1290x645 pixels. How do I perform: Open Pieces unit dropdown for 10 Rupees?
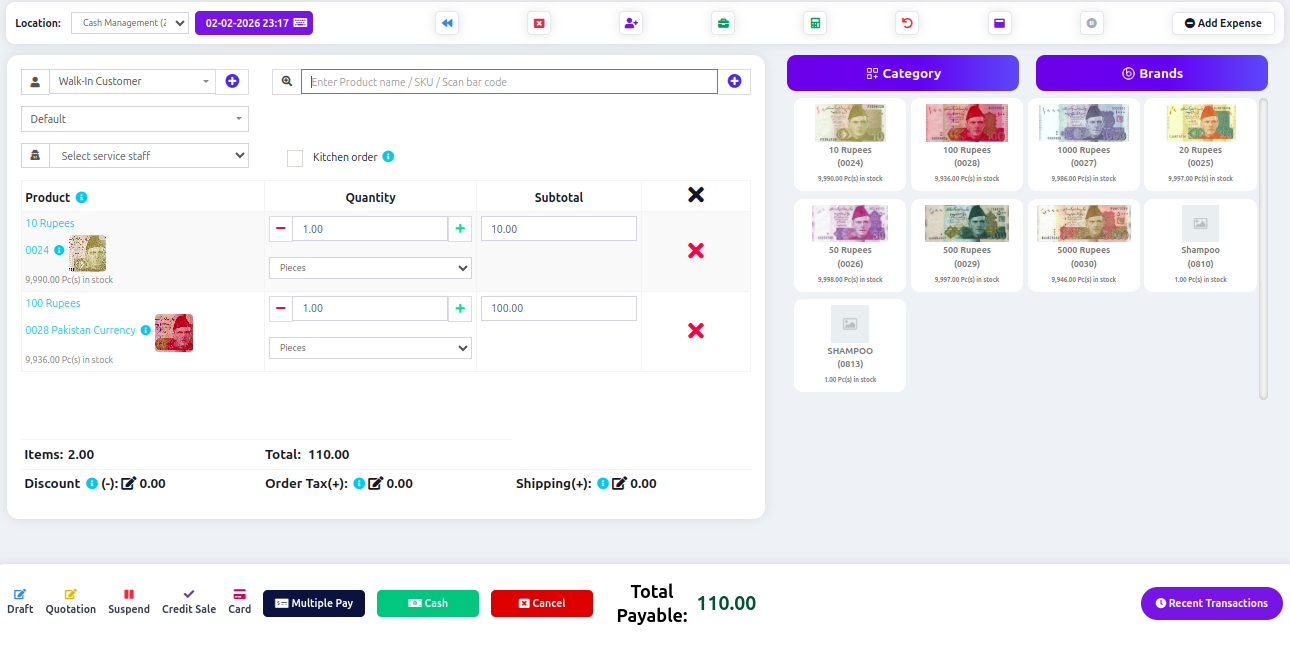coord(370,268)
